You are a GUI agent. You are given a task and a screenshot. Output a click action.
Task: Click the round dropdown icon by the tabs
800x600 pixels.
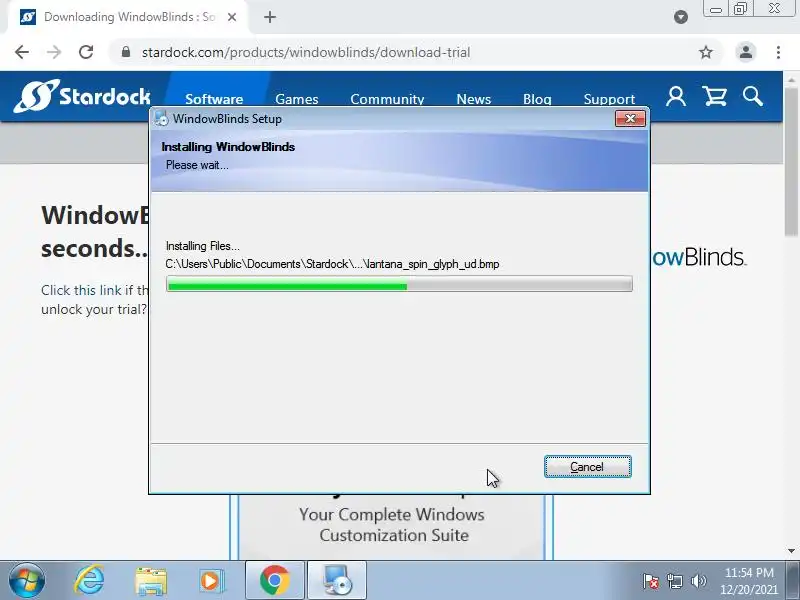(x=681, y=17)
